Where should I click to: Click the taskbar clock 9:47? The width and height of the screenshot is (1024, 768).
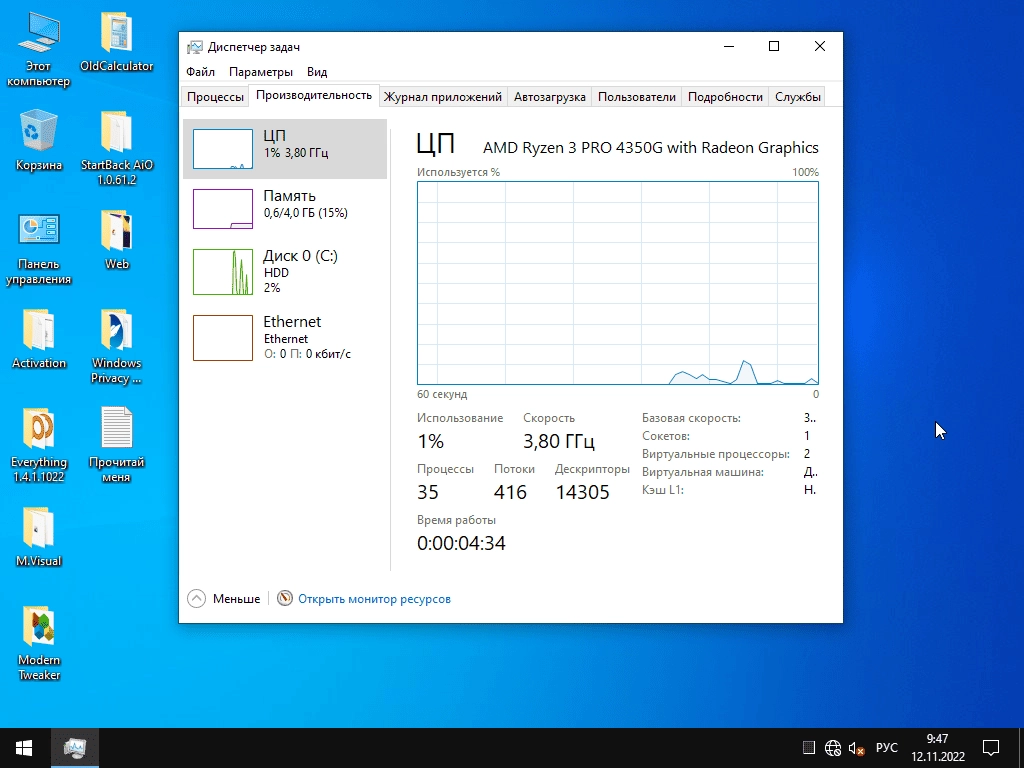(938, 748)
